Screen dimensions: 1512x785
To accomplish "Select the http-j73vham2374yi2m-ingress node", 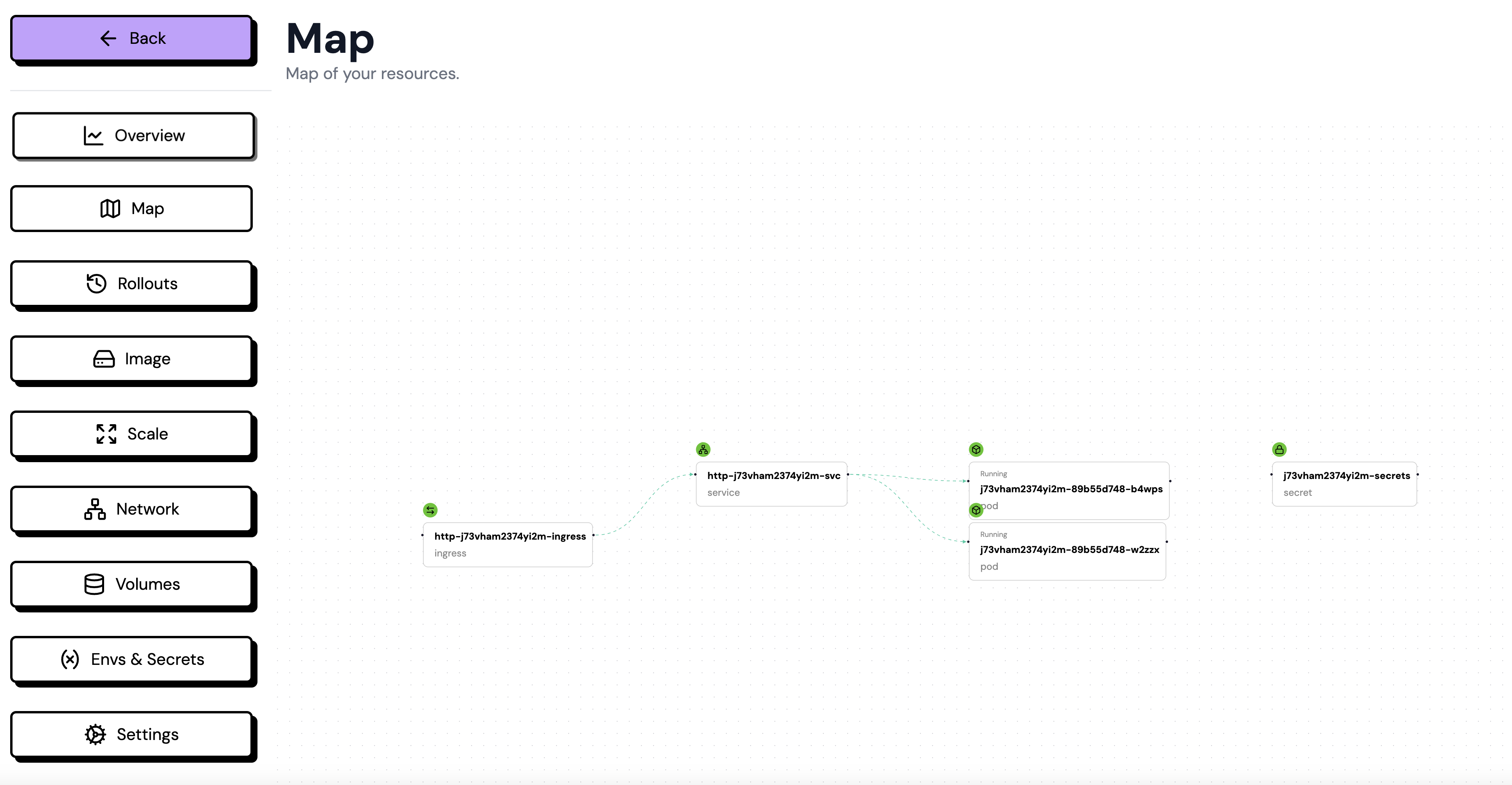I will tap(508, 544).
